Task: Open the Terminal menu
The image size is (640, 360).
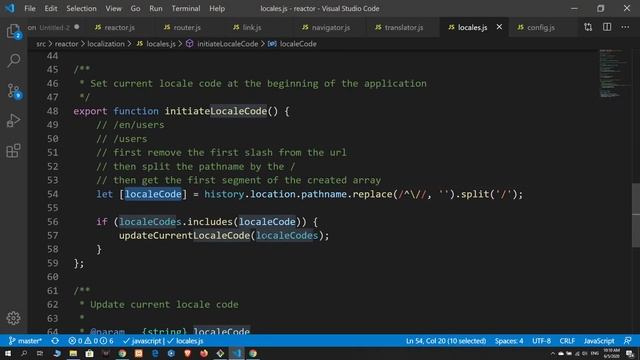Action: 186,8
